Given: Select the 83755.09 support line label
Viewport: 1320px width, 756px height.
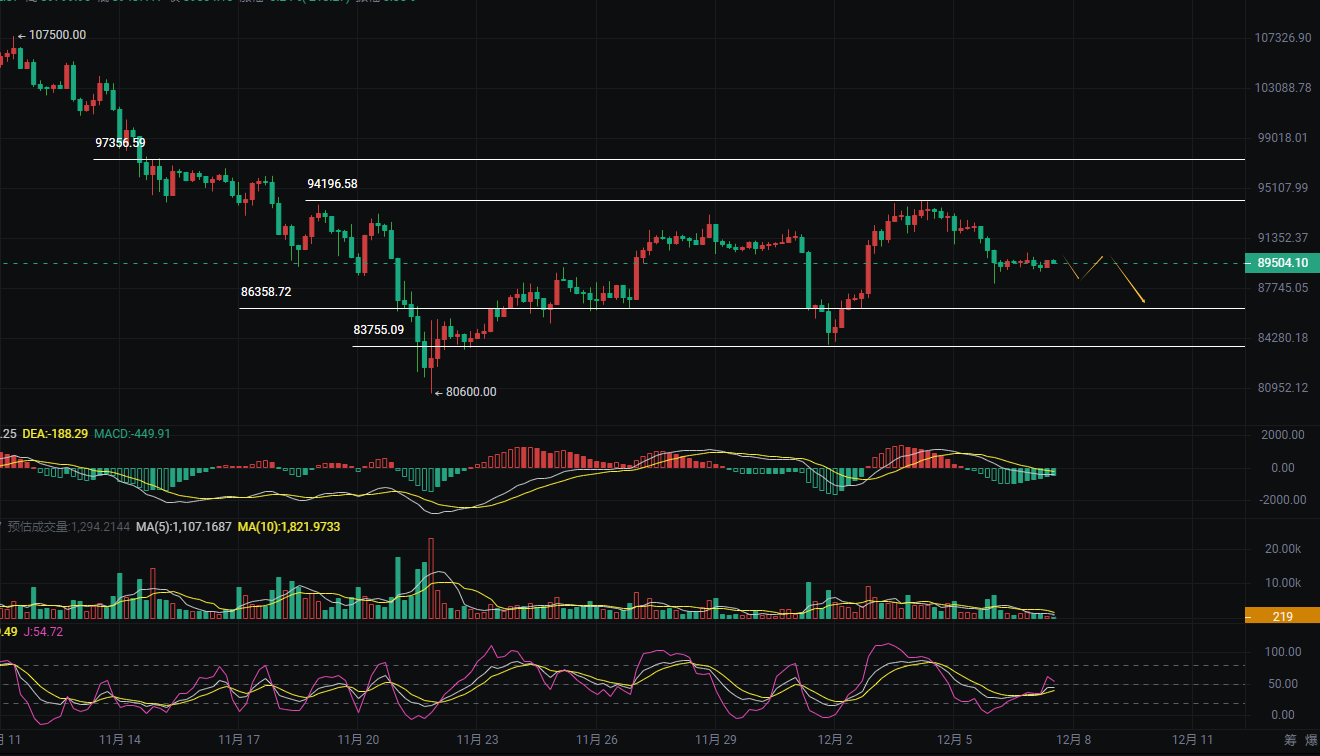Looking at the screenshot, I should coord(379,329).
